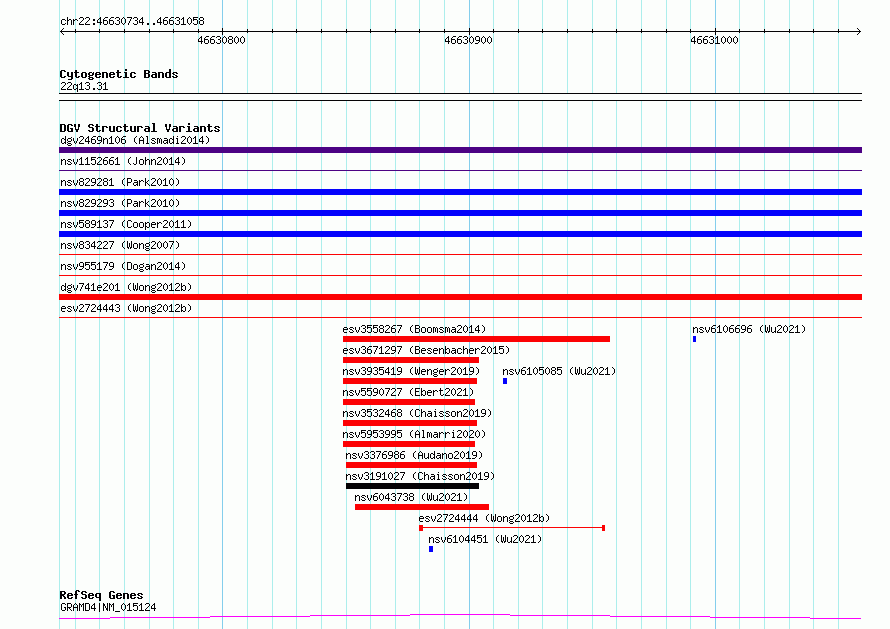
Task: Select the esv3558267 (Boomsma2014) label
Action: pyautogui.click(x=414, y=329)
